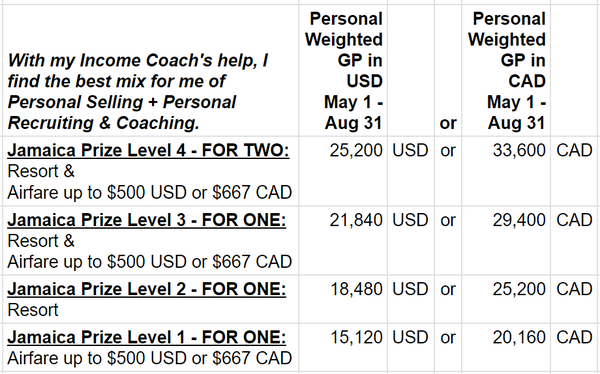
Task: Select the 25,200 CAD value for Level 2
Action: tap(519, 289)
